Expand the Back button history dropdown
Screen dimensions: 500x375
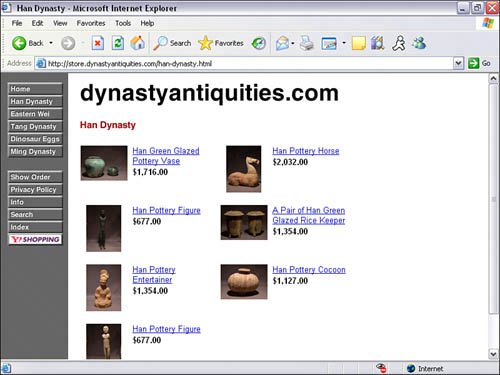[x=51, y=43]
